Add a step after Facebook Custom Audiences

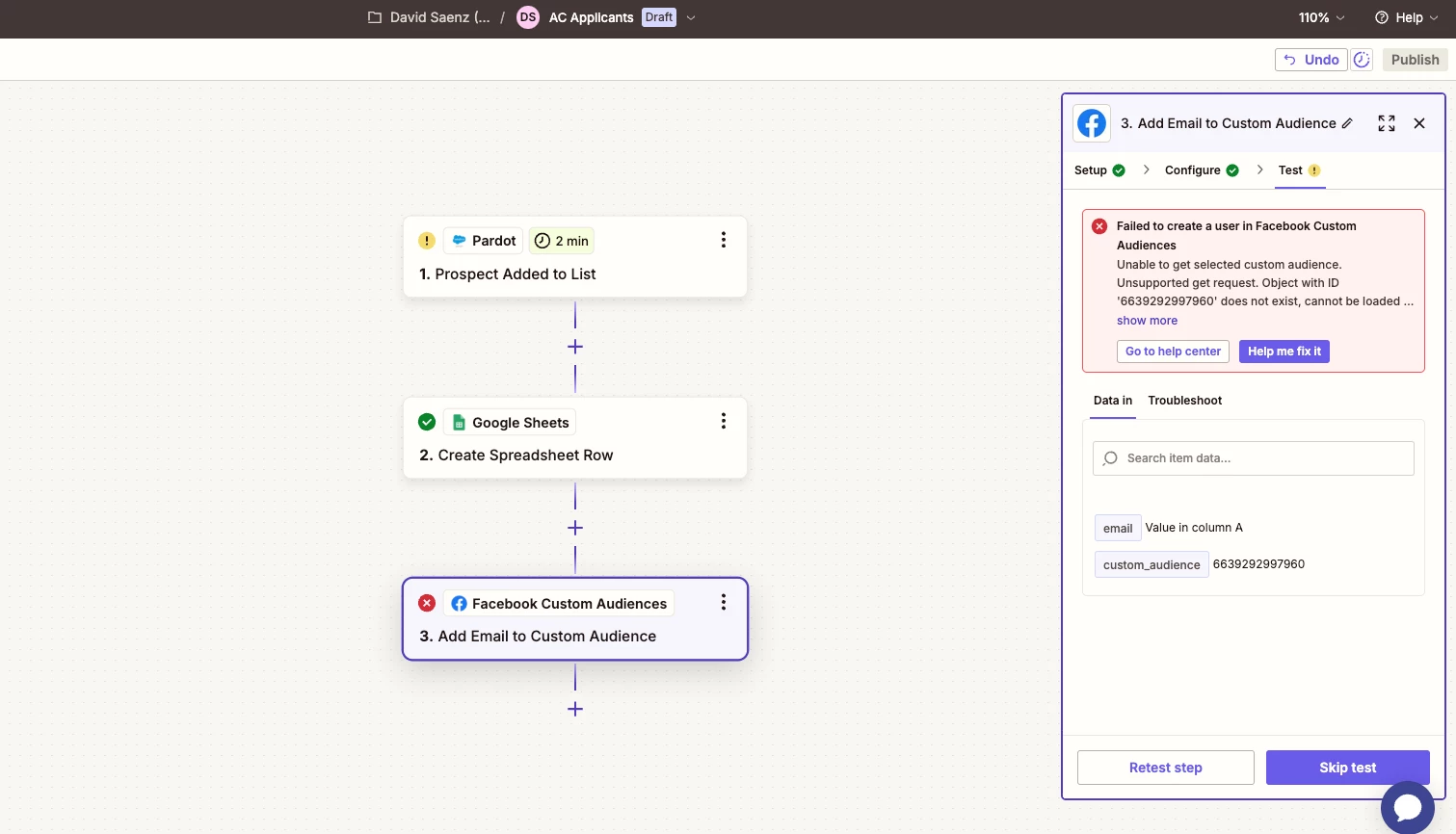[x=575, y=709]
